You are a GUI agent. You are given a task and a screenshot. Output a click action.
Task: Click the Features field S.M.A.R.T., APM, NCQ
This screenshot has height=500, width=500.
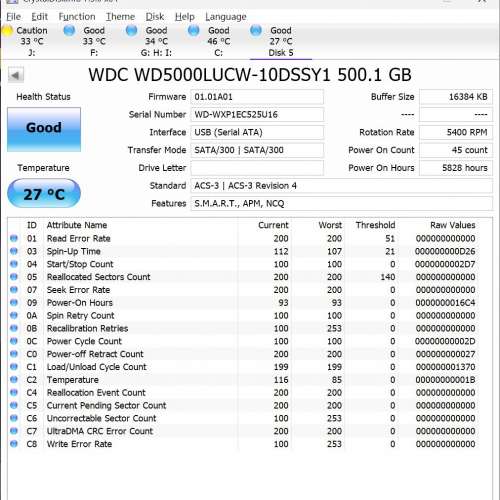pos(342,203)
